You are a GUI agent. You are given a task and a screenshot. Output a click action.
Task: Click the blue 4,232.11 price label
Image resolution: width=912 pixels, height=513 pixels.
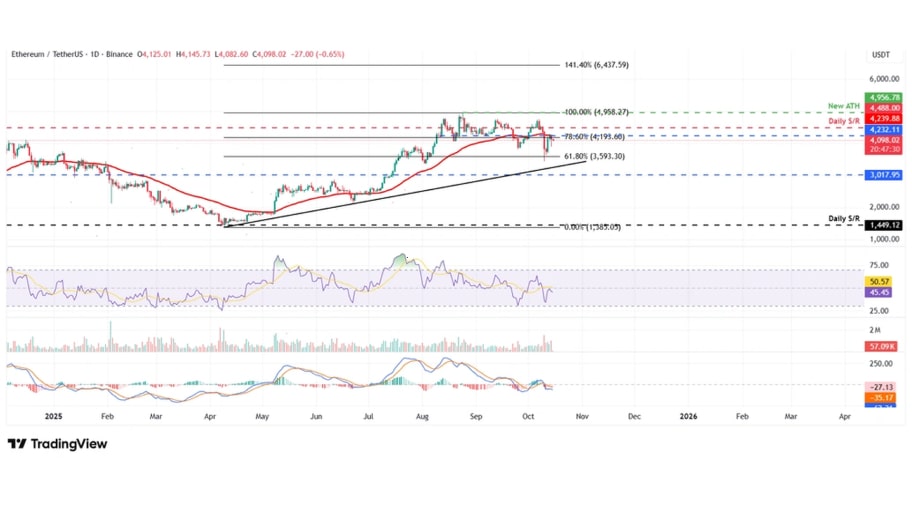pyautogui.click(x=885, y=130)
